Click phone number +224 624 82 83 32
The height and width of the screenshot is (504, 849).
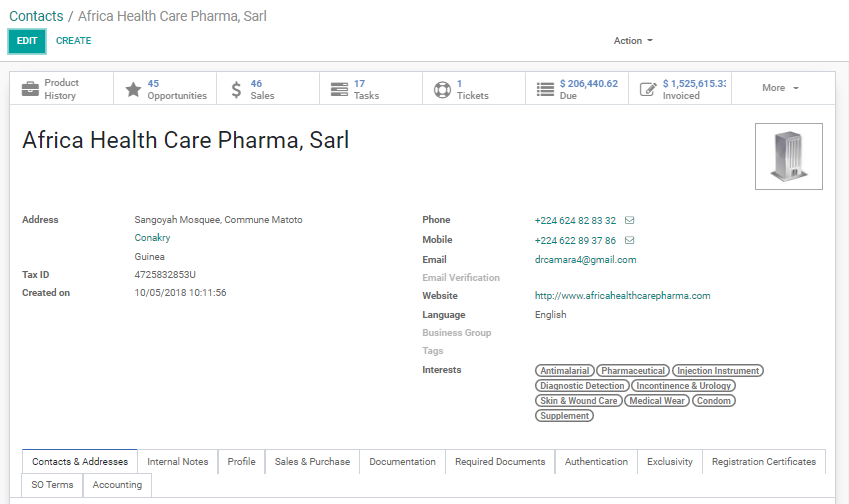575,220
